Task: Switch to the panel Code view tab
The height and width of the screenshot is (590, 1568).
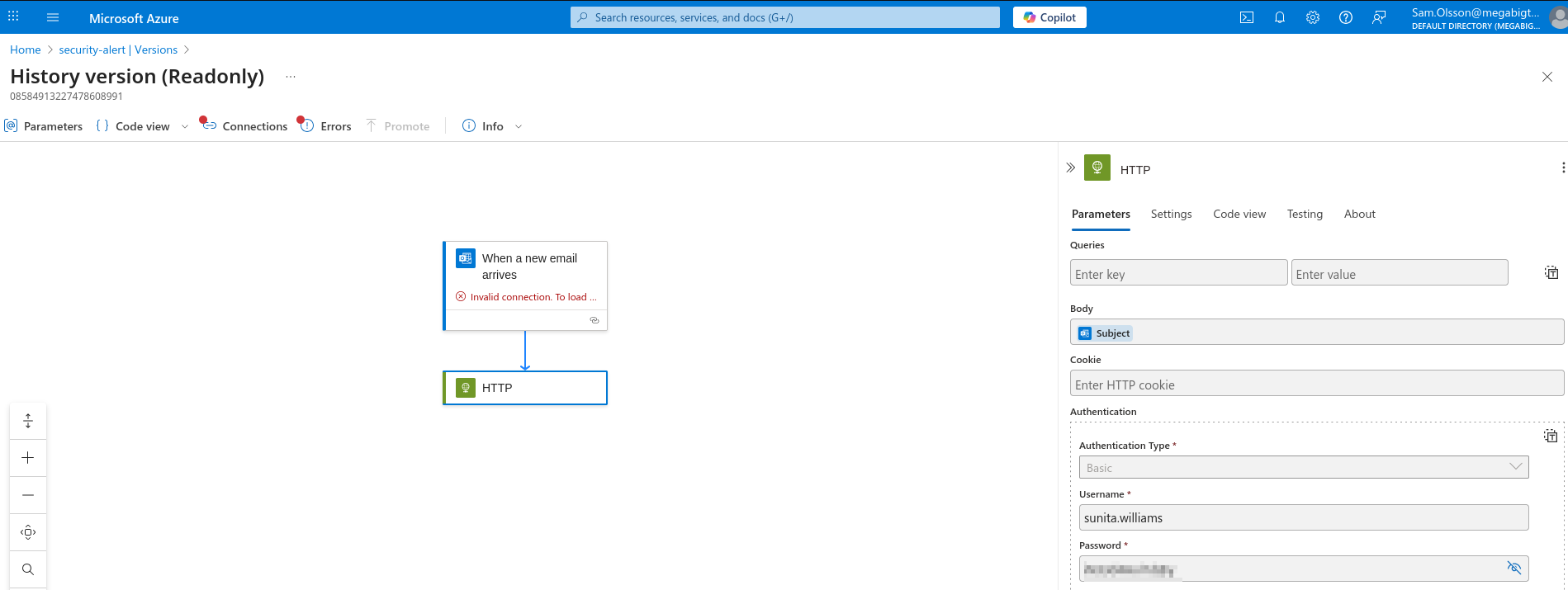Action: pos(1239,214)
